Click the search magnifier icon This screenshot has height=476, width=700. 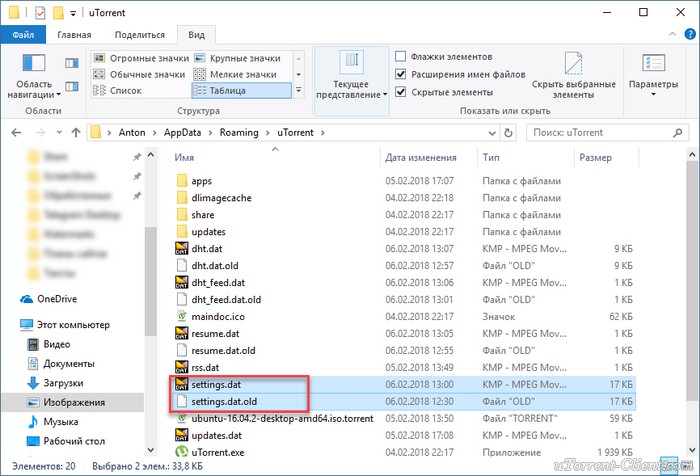click(x=678, y=133)
